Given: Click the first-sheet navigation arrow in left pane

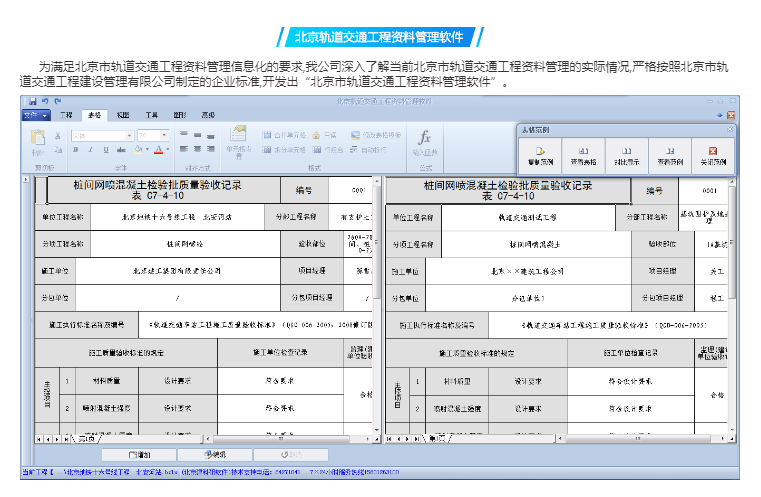Looking at the screenshot, I should click(x=39, y=439).
